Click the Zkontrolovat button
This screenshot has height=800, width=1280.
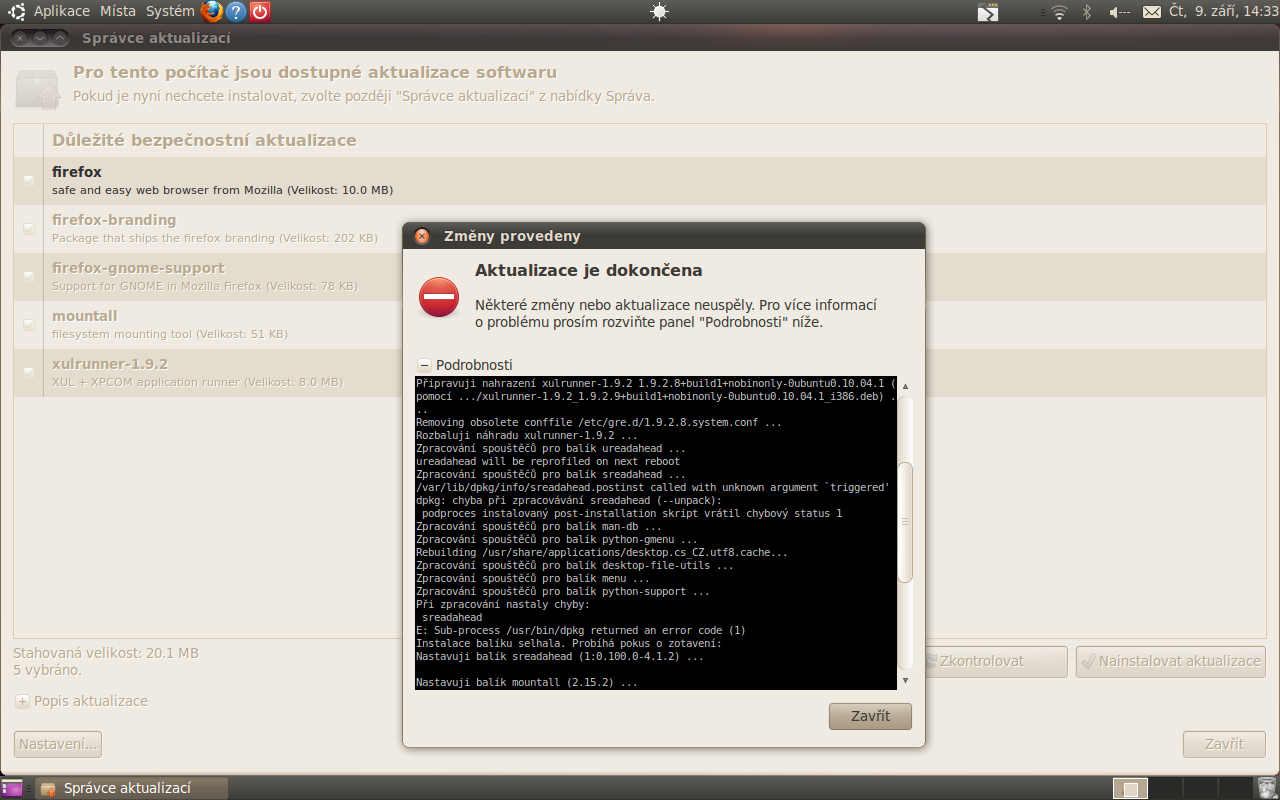click(995, 661)
